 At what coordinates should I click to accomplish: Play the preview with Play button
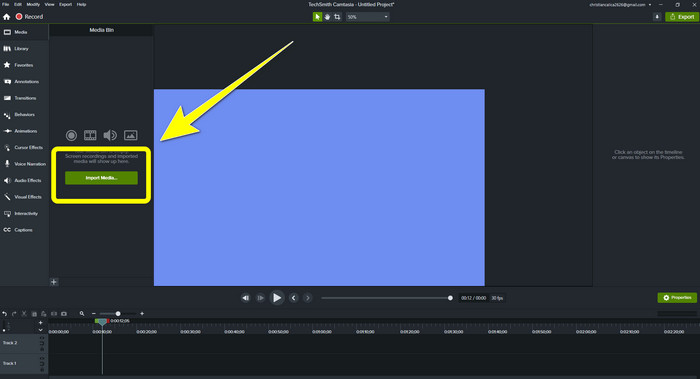[x=277, y=298]
